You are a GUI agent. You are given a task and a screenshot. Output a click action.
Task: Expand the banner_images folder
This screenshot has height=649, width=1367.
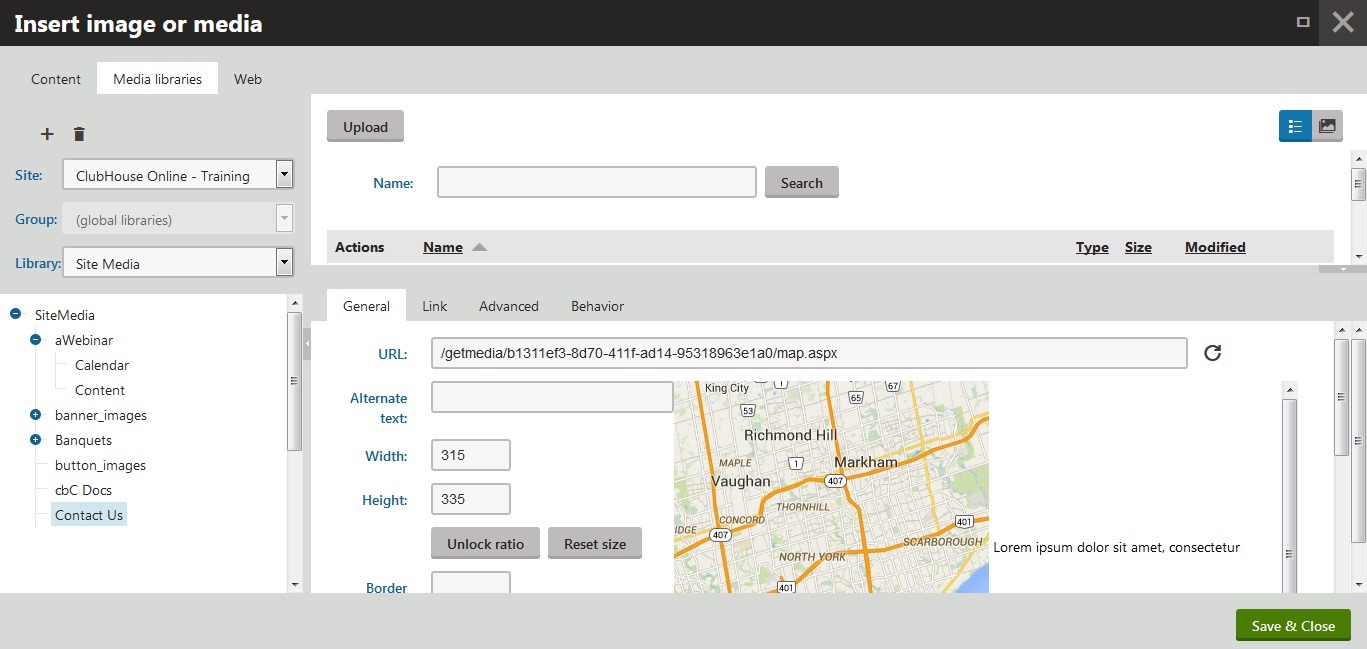pyautogui.click(x=35, y=415)
